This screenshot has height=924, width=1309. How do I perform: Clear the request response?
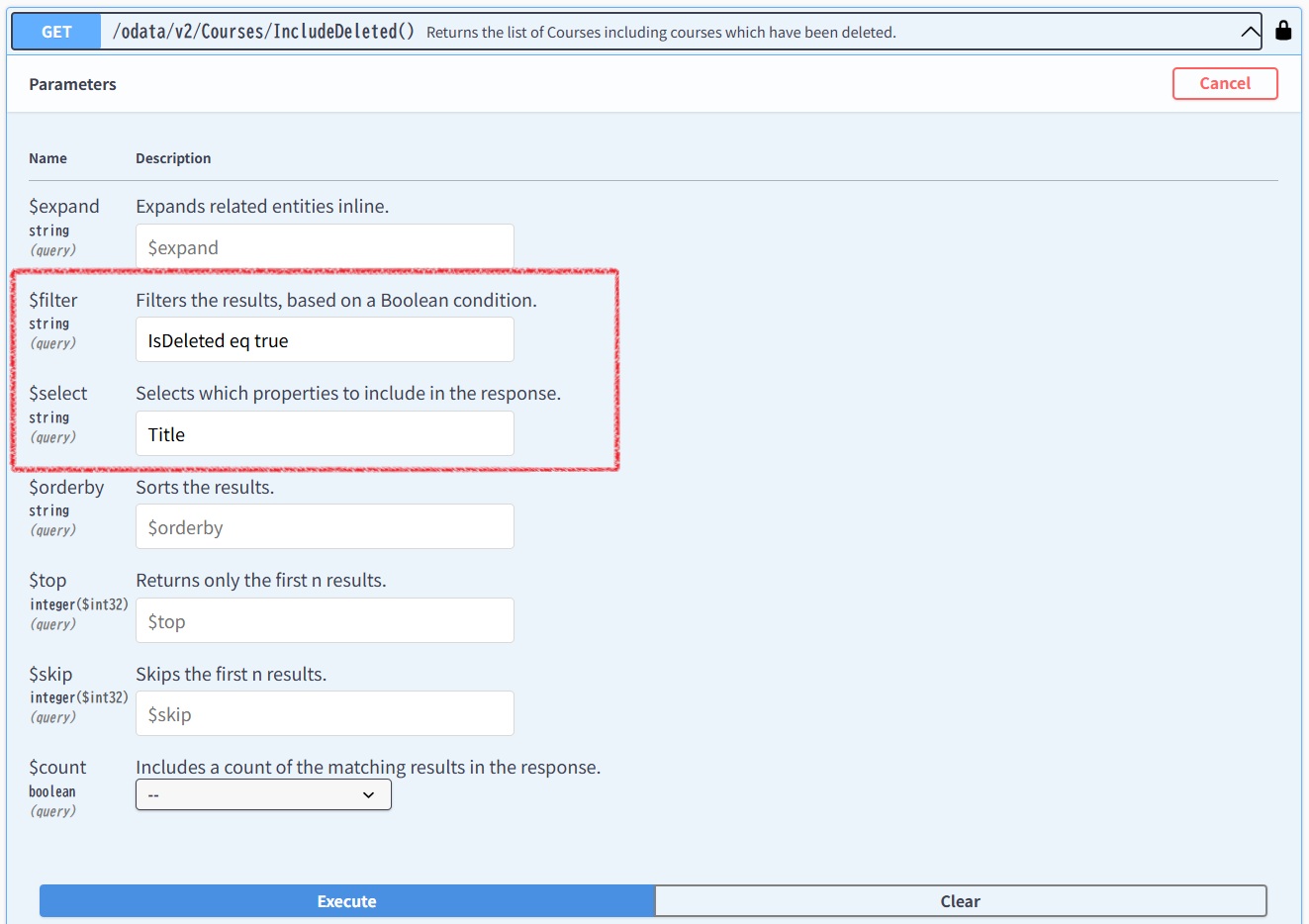[x=961, y=901]
